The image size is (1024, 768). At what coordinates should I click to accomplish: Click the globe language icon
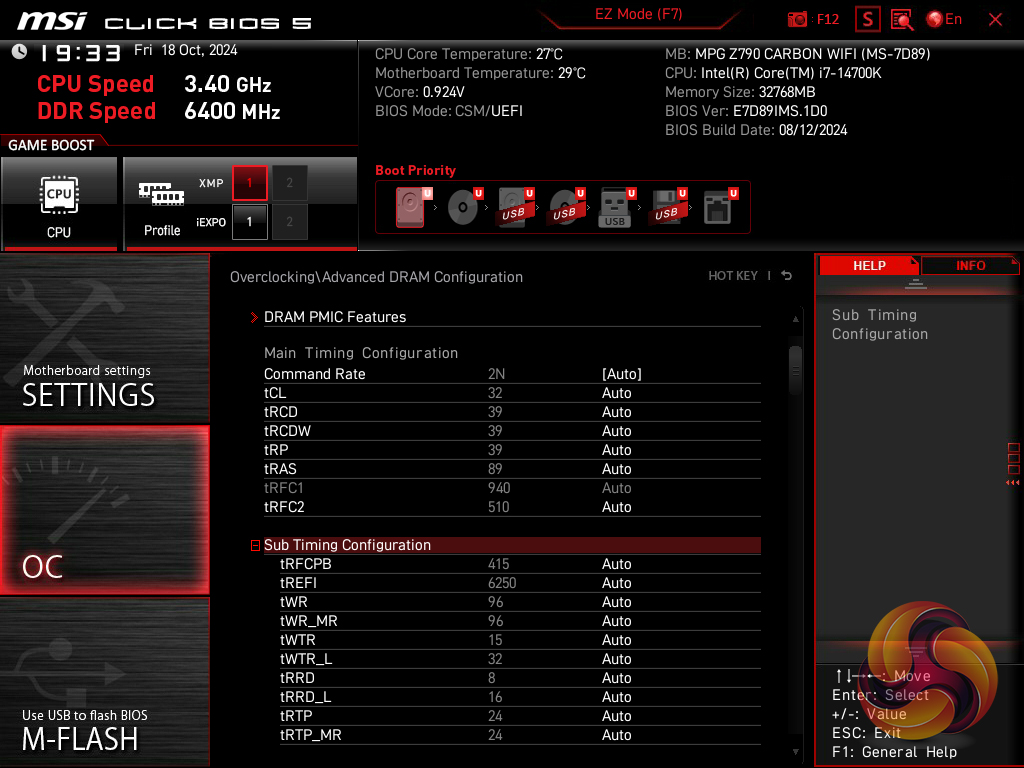coord(936,19)
